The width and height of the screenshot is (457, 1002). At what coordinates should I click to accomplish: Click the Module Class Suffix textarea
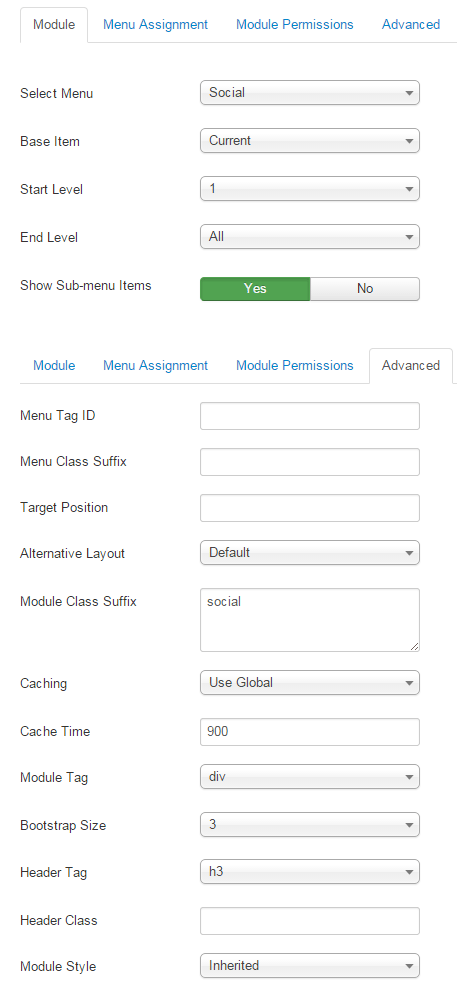[x=310, y=620]
